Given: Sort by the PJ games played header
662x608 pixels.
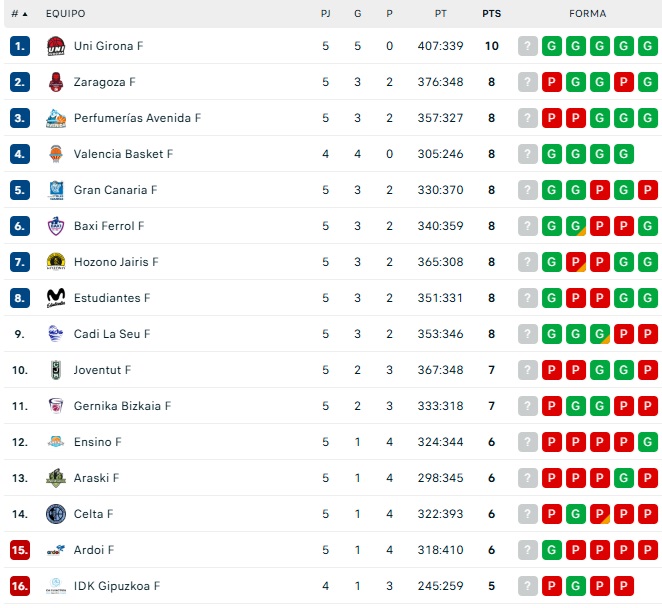Looking at the screenshot, I should [x=326, y=14].
